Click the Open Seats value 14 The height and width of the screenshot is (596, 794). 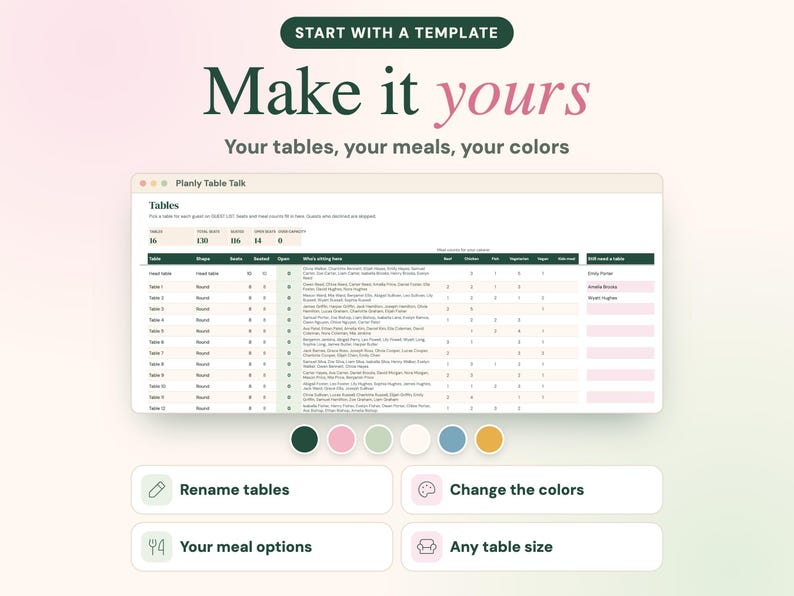coord(258,241)
